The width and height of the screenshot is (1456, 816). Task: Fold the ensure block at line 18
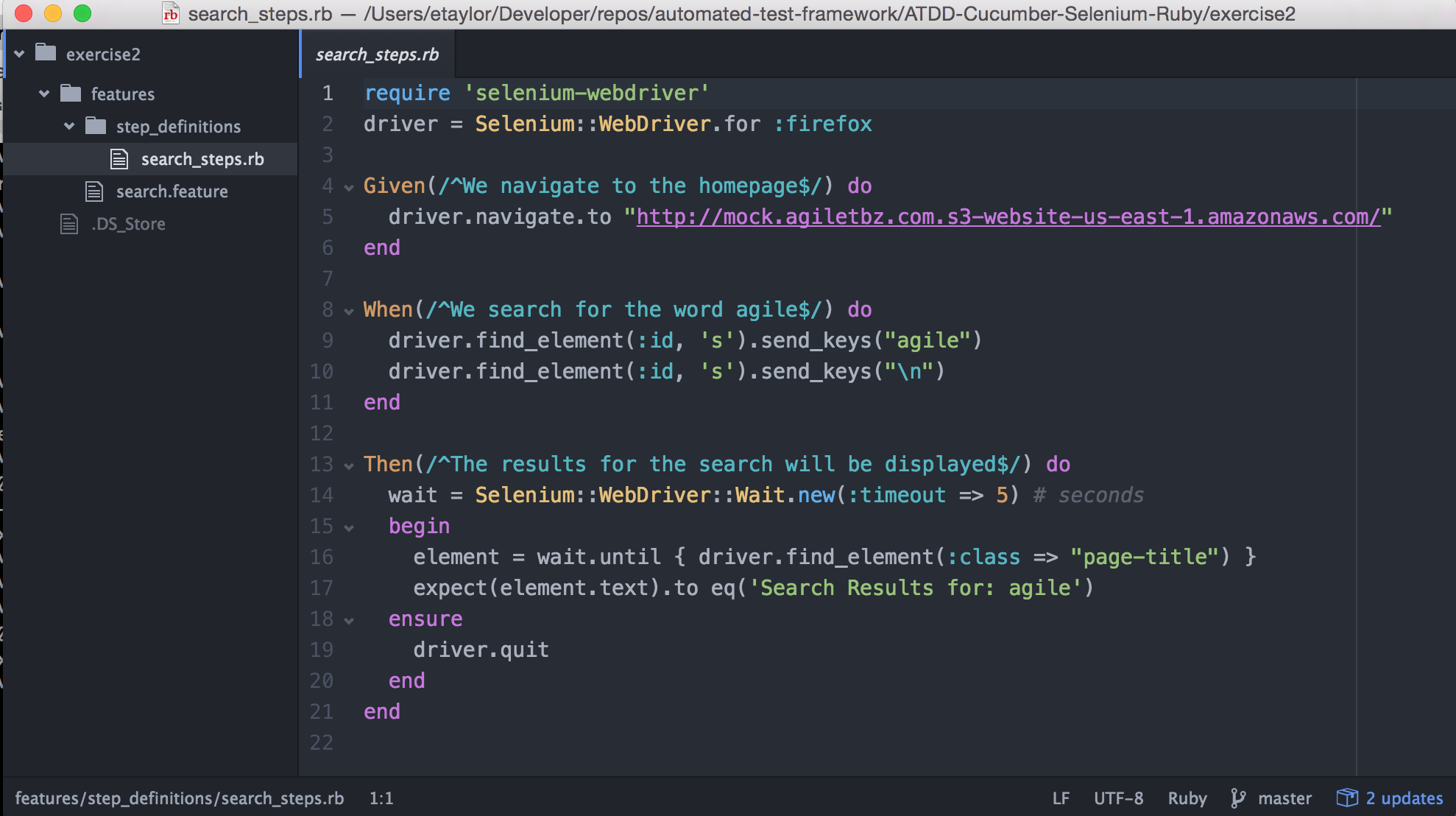(349, 620)
